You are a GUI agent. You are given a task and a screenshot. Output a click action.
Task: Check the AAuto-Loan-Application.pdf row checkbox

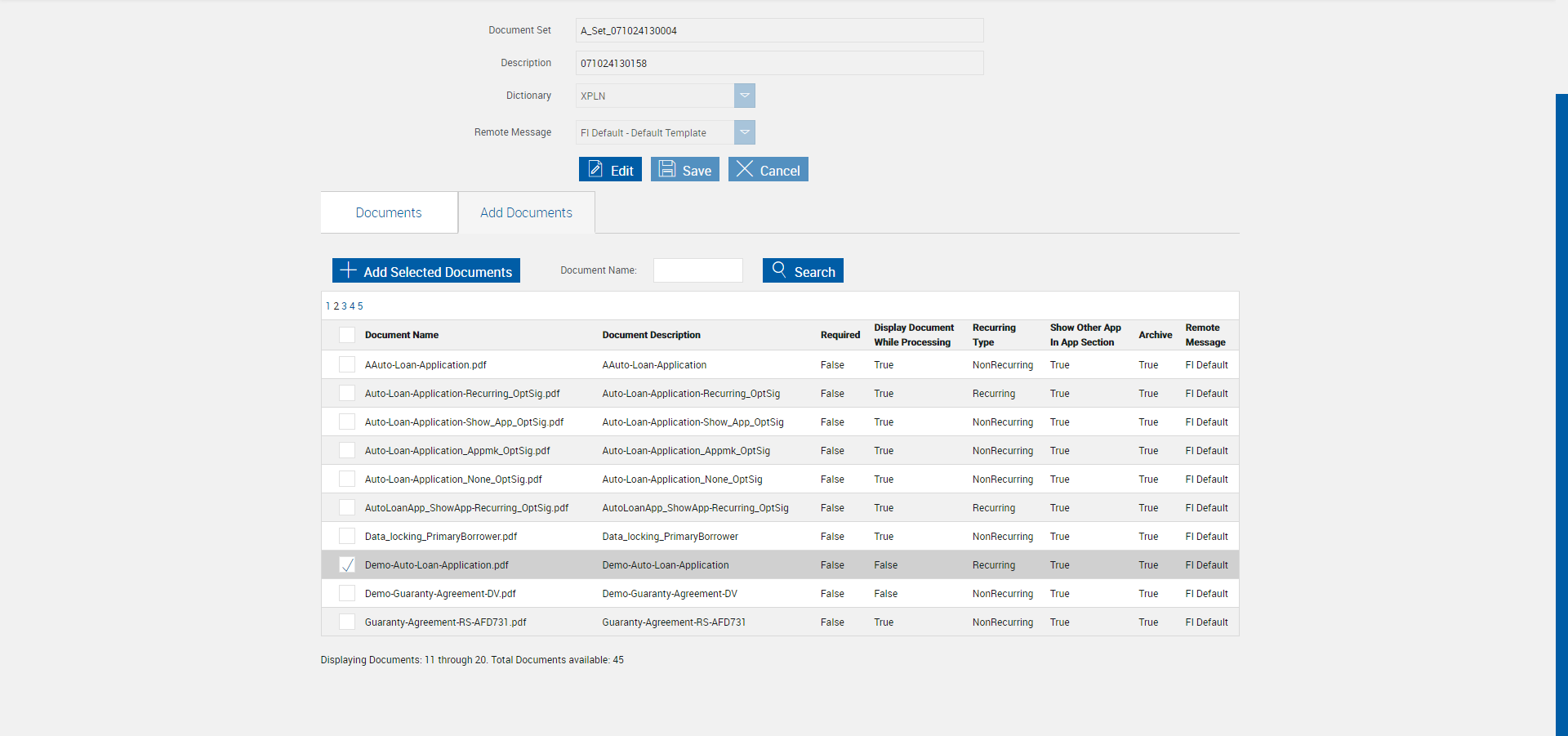[x=347, y=364]
